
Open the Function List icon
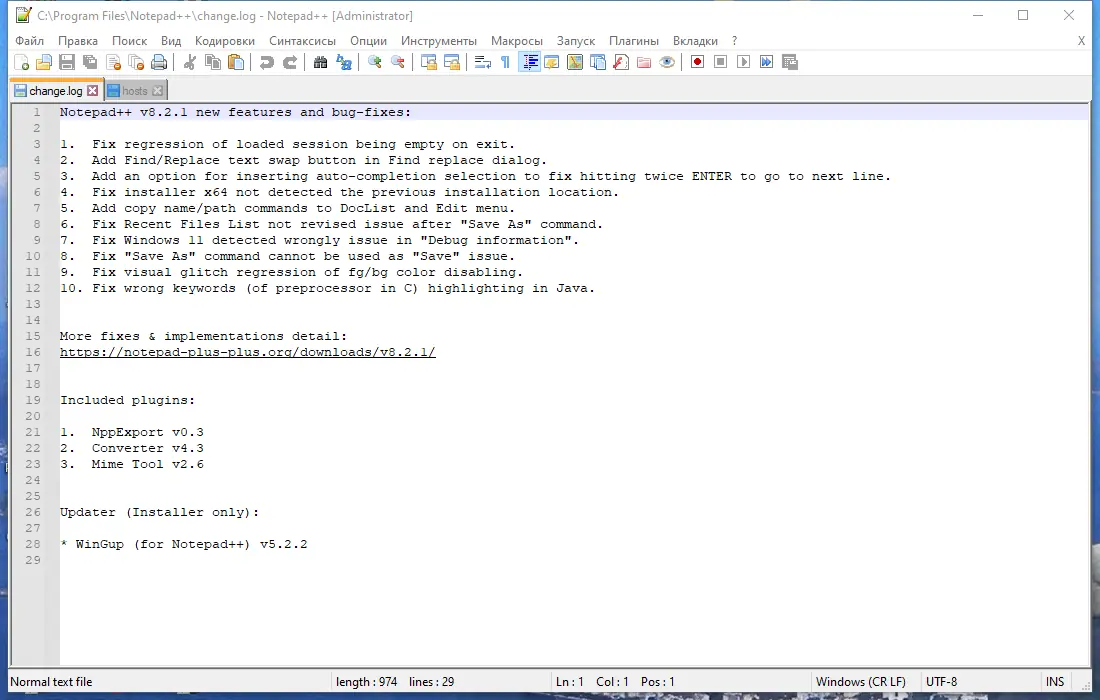click(621, 62)
